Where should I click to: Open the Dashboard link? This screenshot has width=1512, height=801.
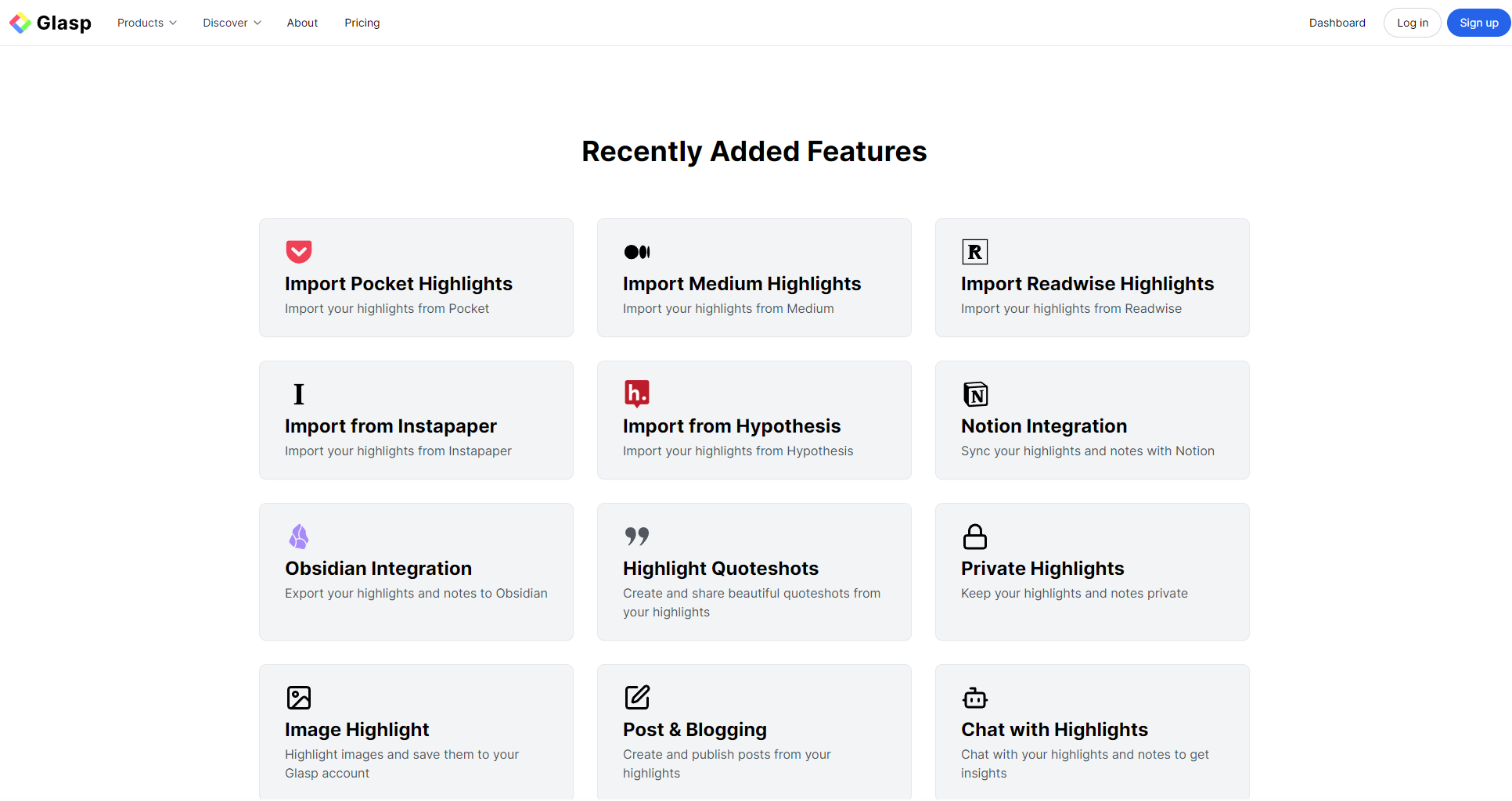coord(1337,23)
